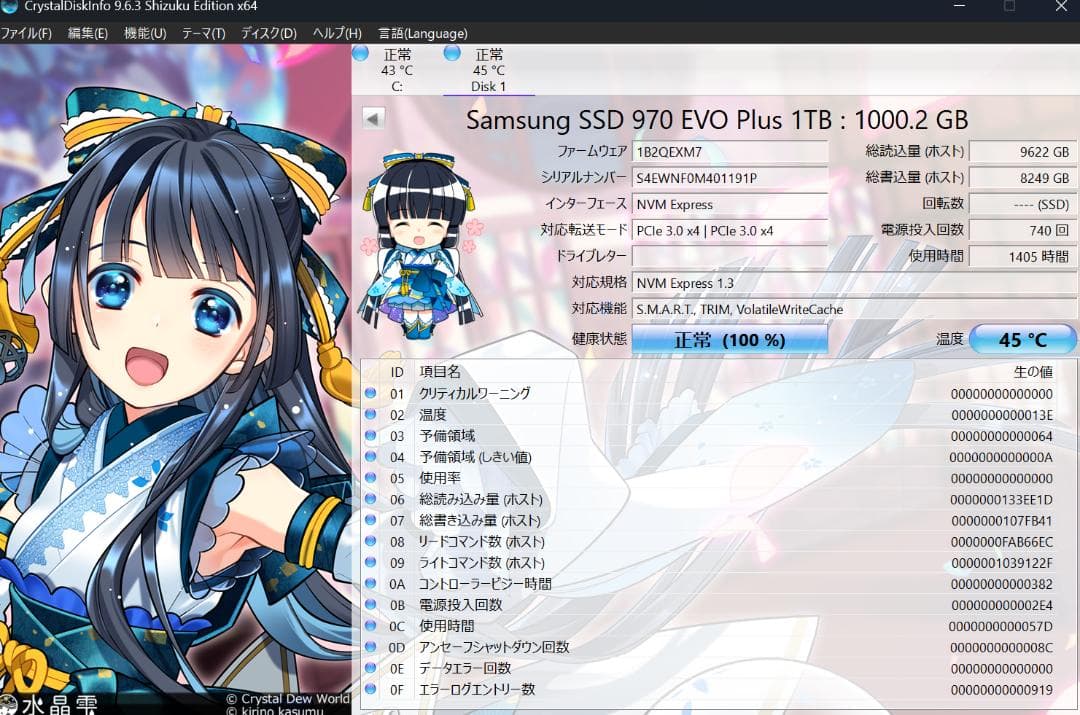Click the status dot beside データエラー回数
This screenshot has width=1080, height=715.
(x=372, y=668)
